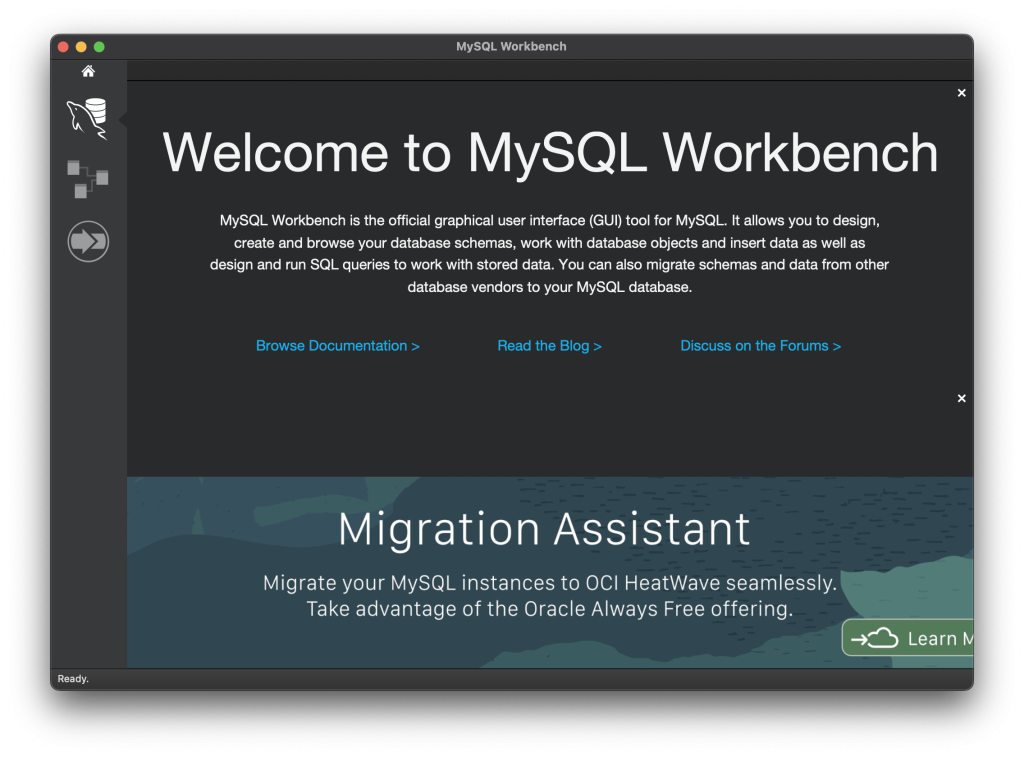Click the MySQL Workbench title bar text
This screenshot has height=757, width=1024.
pos(511,46)
